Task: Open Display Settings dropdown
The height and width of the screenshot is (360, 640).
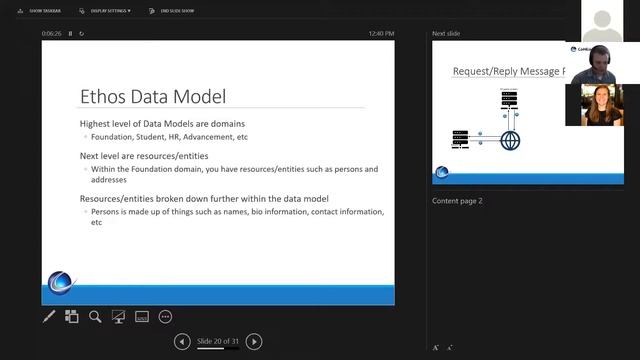Action: tap(105, 11)
